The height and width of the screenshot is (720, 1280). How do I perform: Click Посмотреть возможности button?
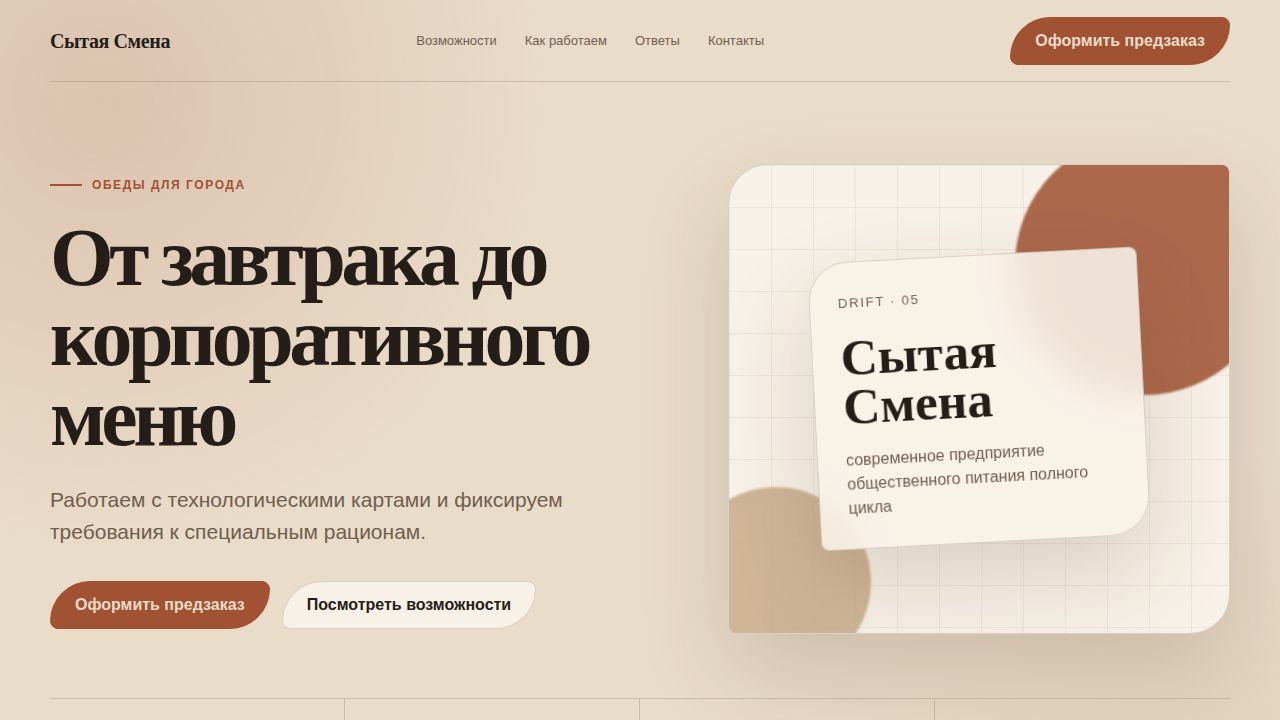coord(409,605)
